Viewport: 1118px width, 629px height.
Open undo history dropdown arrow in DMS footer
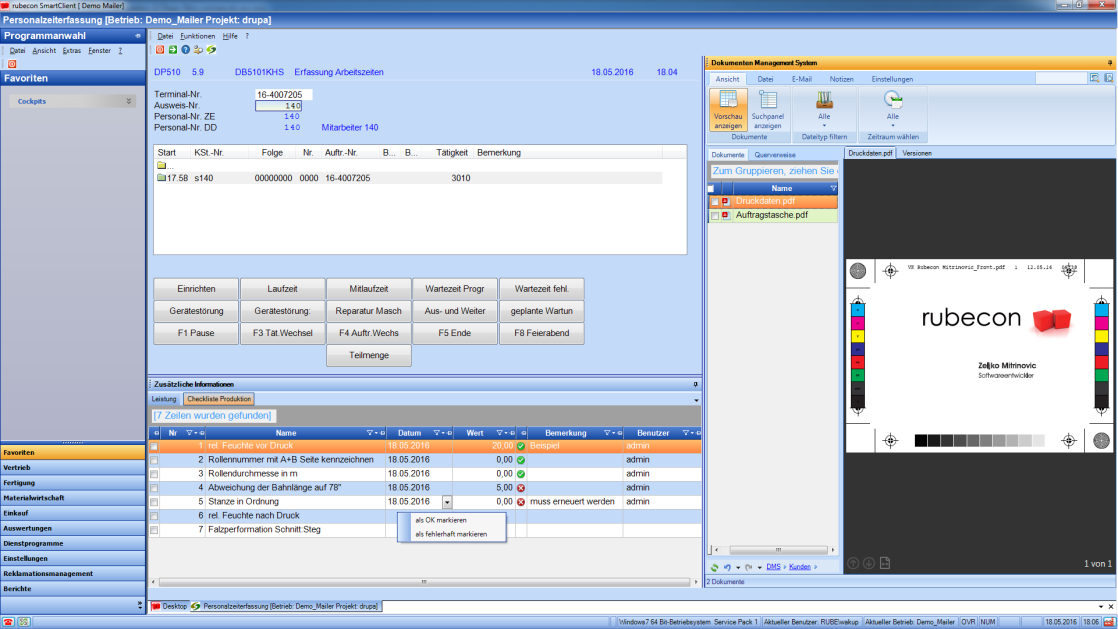click(738, 568)
